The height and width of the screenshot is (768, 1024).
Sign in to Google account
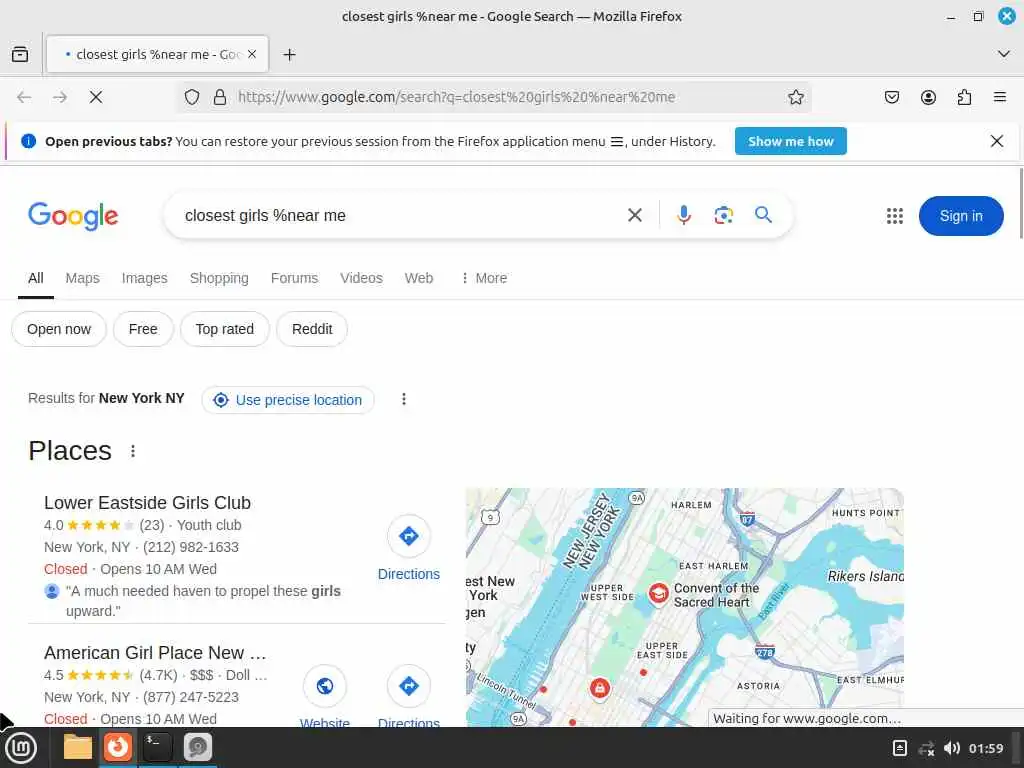[x=961, y=216]
